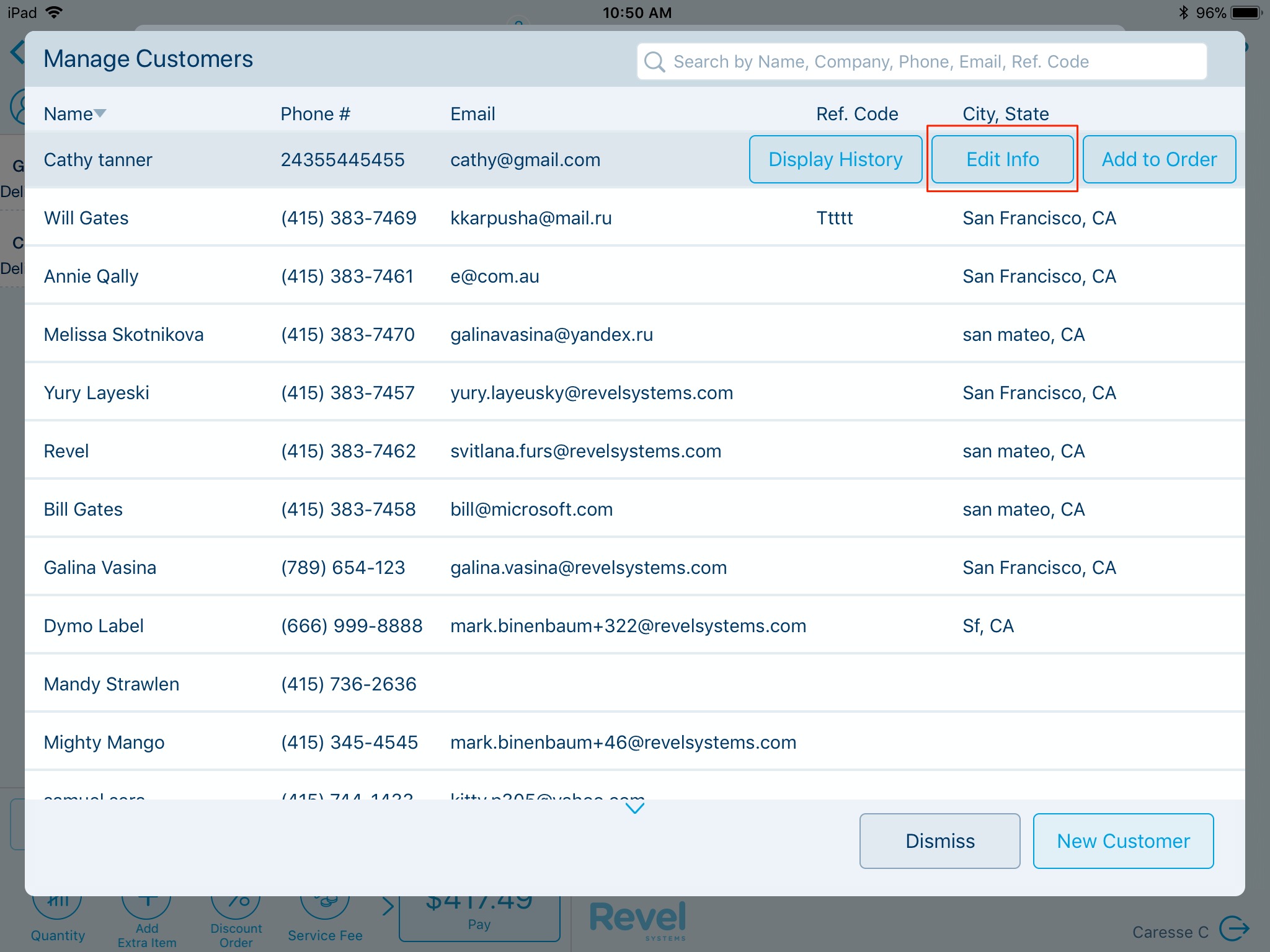The width and height of the screenshot is (1270, 952).
Task: Tap the back arrow icon
Action: pos(17,52)
